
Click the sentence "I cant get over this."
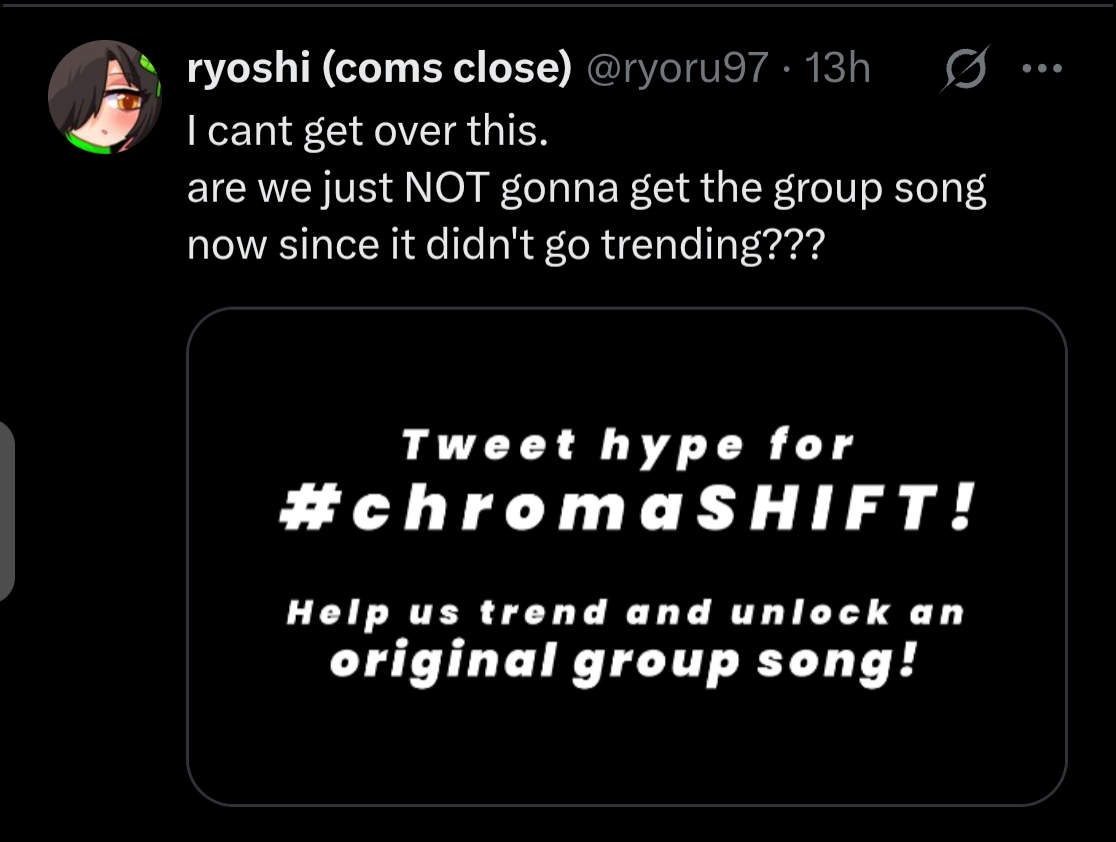pyautogui.click(x=367, y=129)
